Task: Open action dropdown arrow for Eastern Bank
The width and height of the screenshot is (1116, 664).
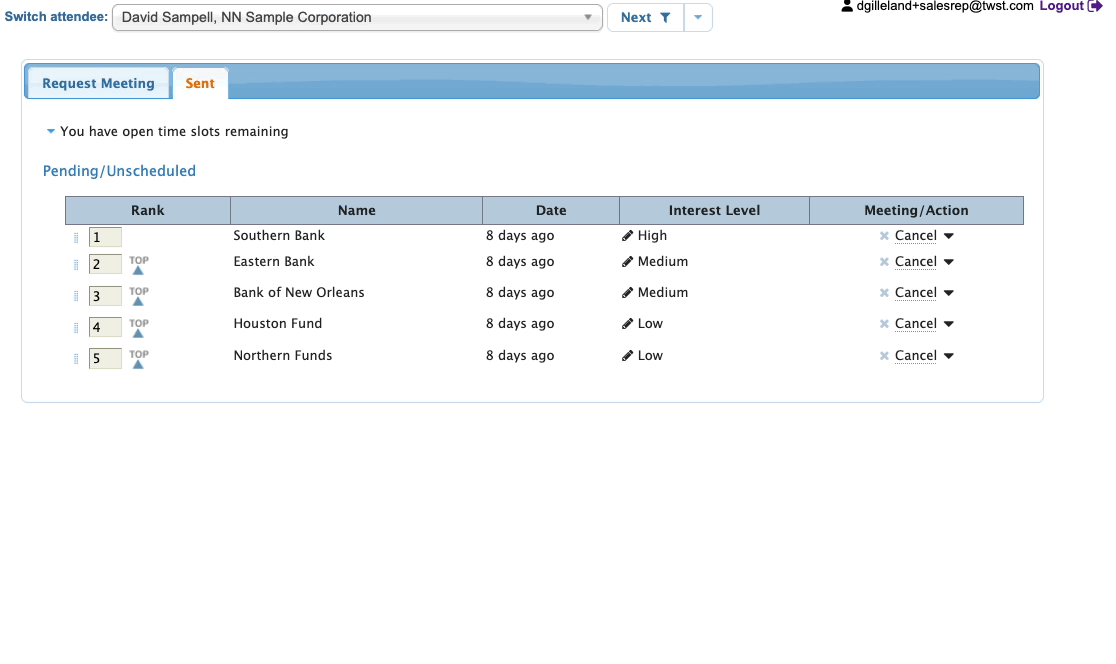Action: (949, 262)
